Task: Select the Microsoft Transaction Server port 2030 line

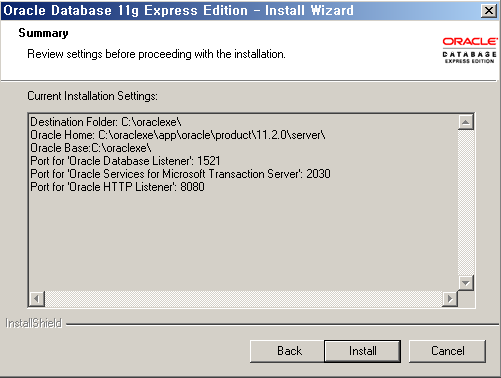Action: click(180, 174)
